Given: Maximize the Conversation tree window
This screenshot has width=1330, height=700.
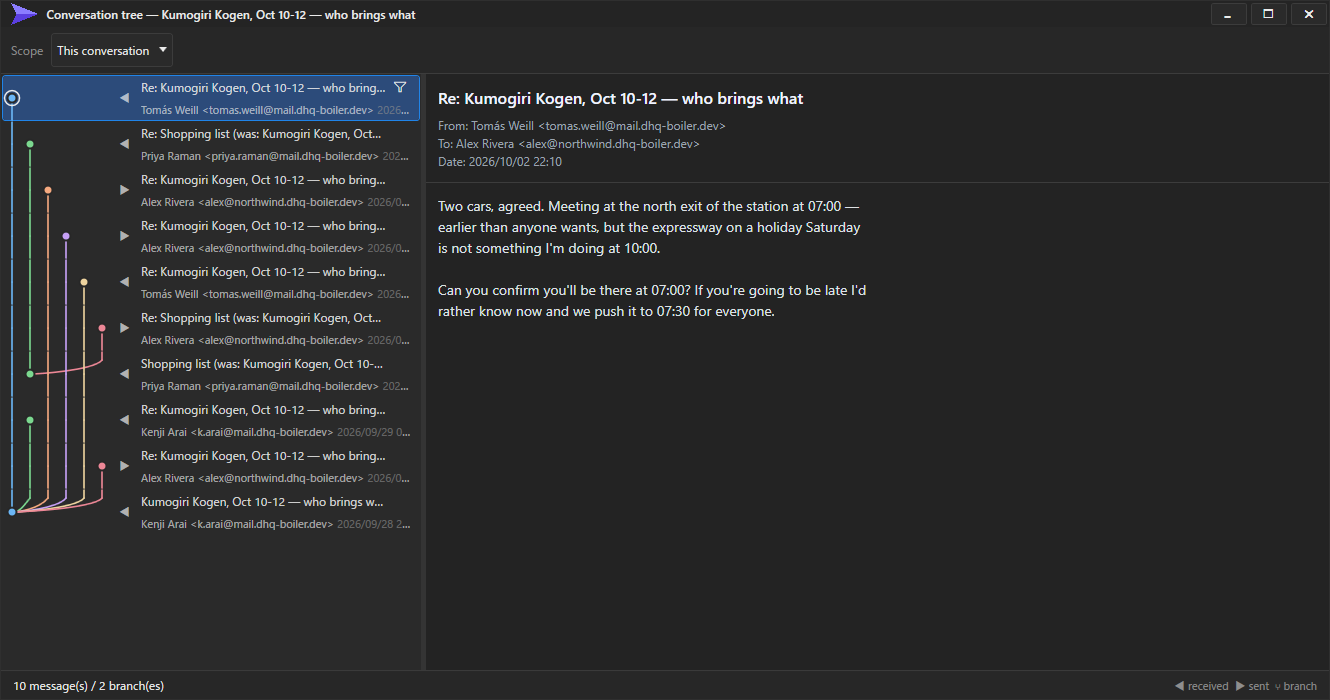Looking at the screenshot, I should click(1268, 14).
